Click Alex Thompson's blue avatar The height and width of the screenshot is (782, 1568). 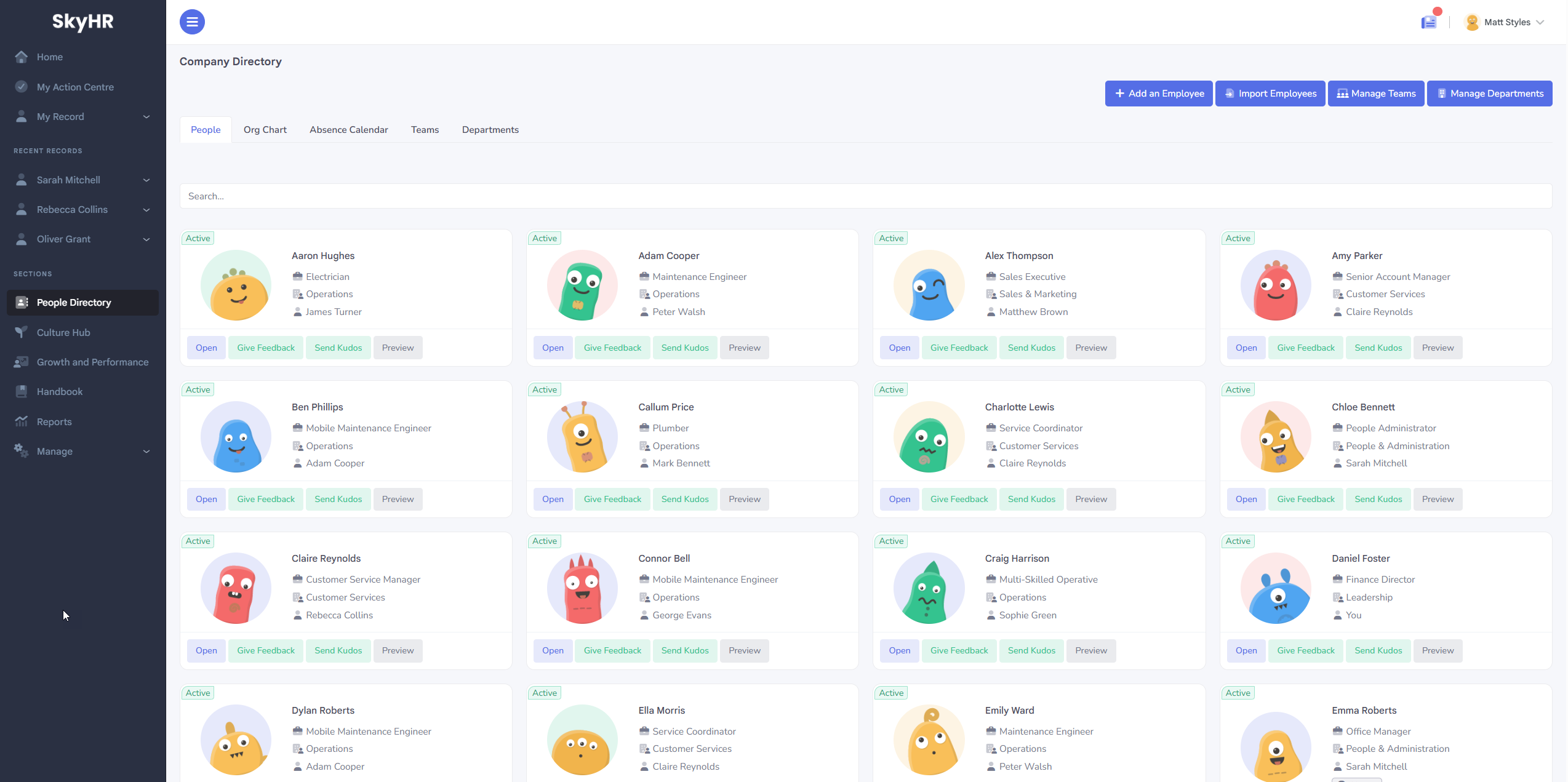tap(929, 285)
